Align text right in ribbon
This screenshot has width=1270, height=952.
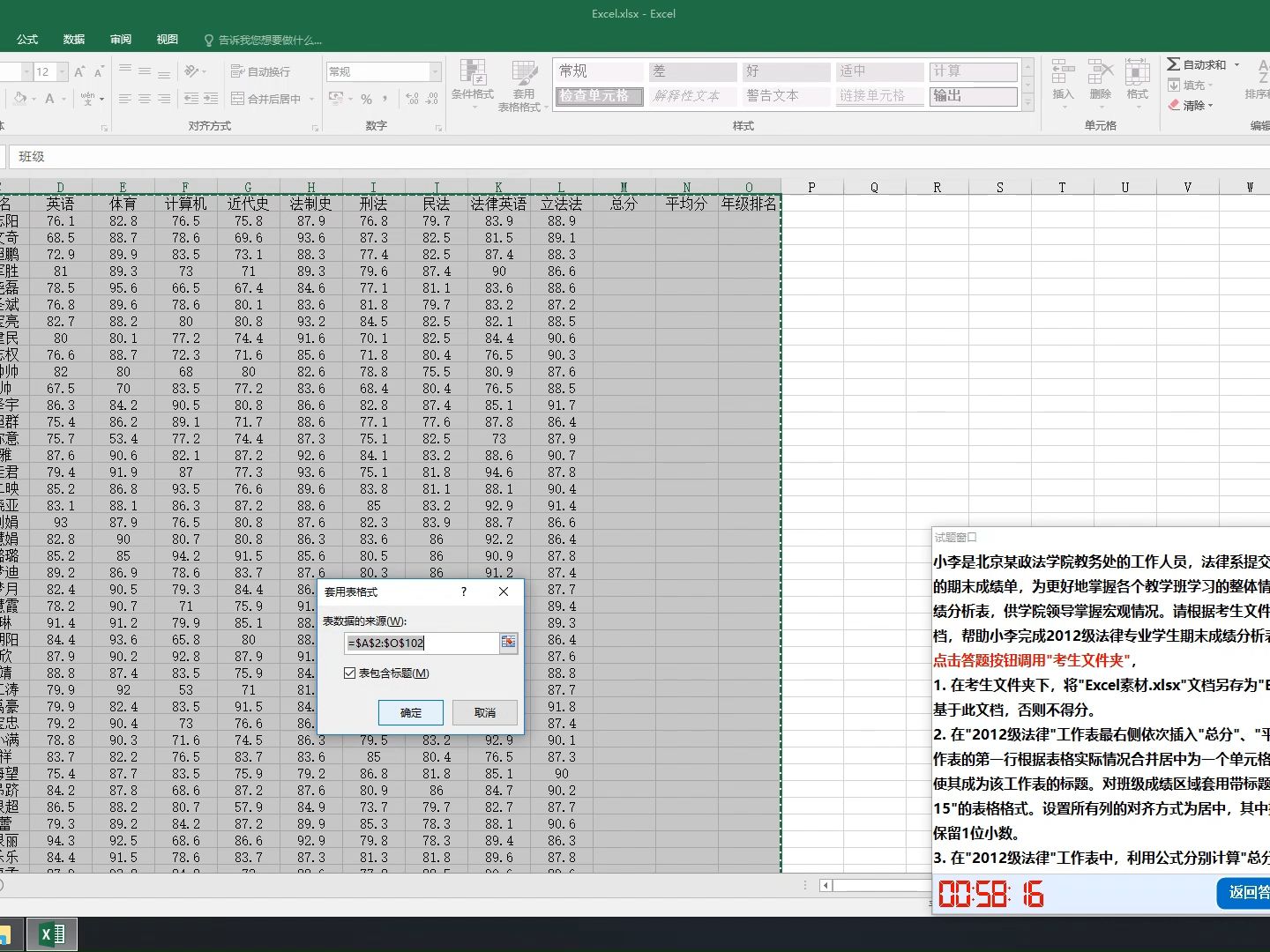(164, 99)
